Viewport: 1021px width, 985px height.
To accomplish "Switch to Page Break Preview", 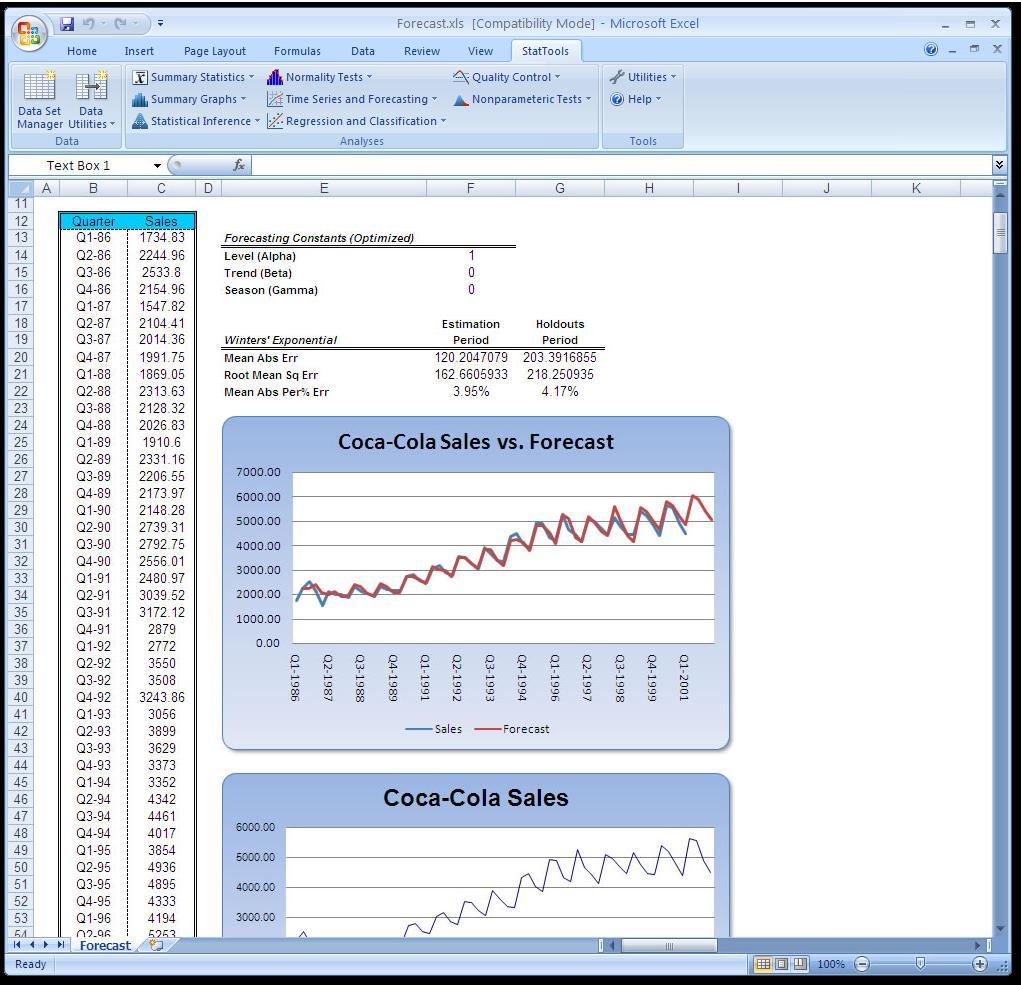I will coord(800,964).
